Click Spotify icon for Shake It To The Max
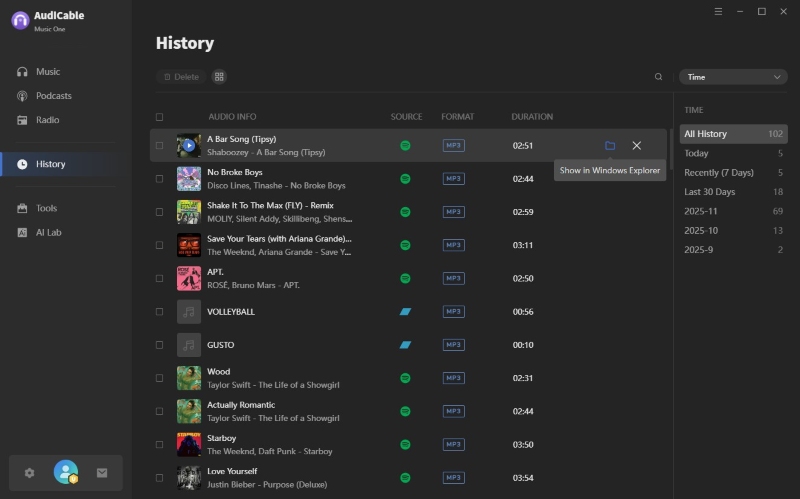This screenshot has width=800, height=499. [x=405, y=212]
